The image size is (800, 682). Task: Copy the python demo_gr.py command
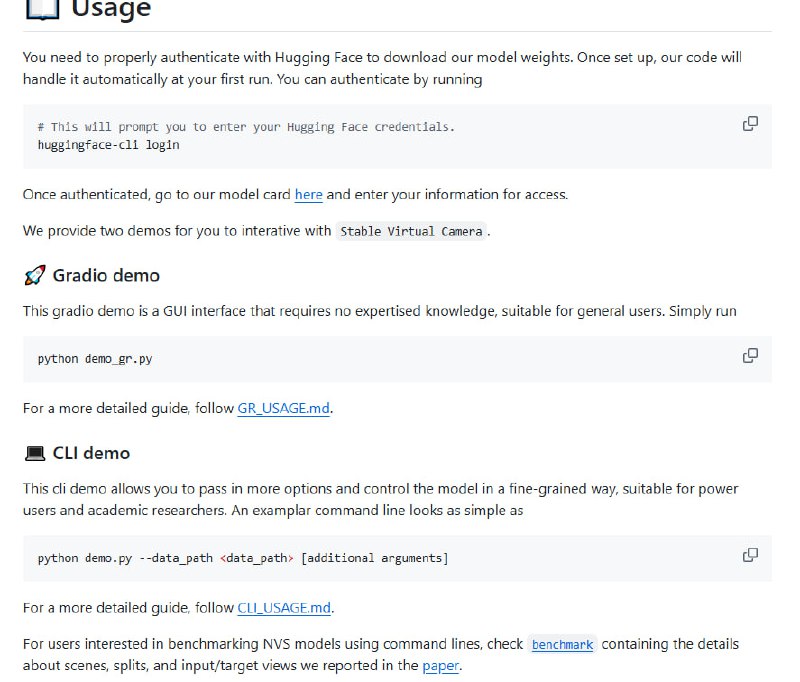pyautogui.click(x=750, y=355)
